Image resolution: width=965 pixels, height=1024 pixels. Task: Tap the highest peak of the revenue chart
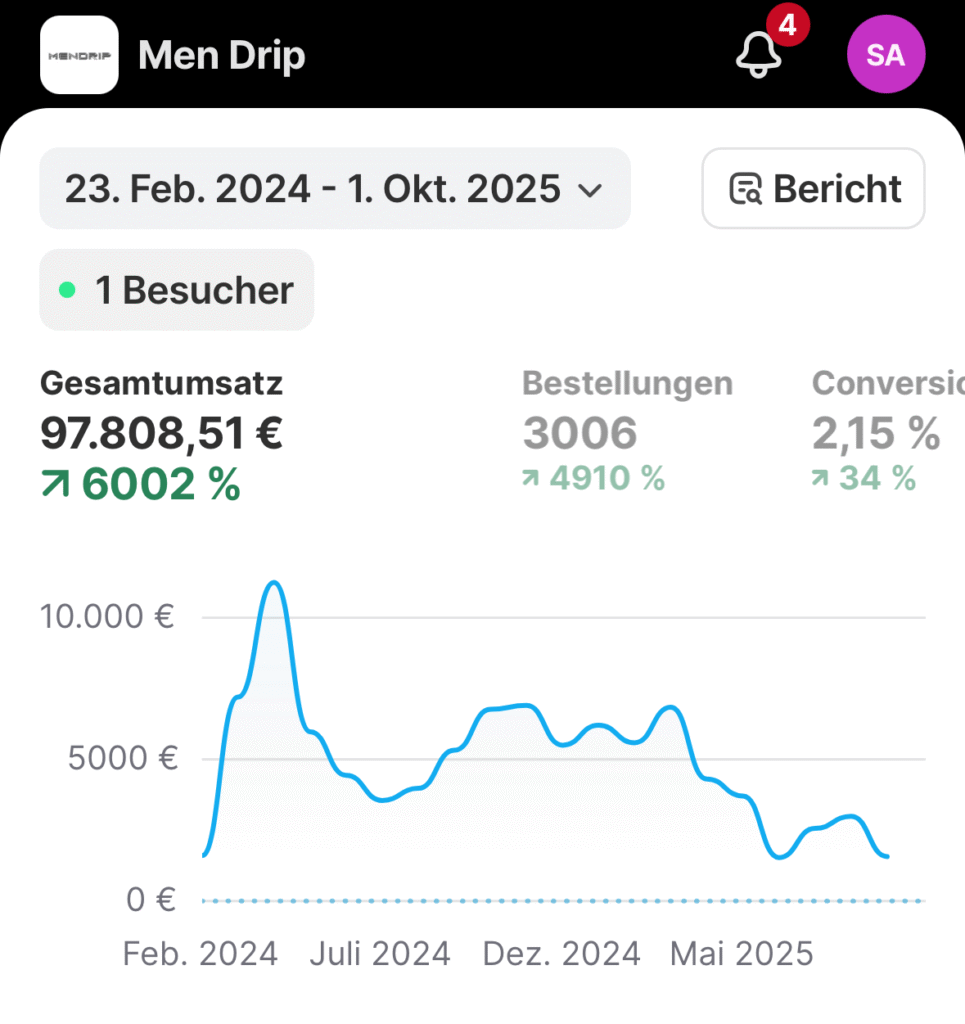[x=273, y=583]
